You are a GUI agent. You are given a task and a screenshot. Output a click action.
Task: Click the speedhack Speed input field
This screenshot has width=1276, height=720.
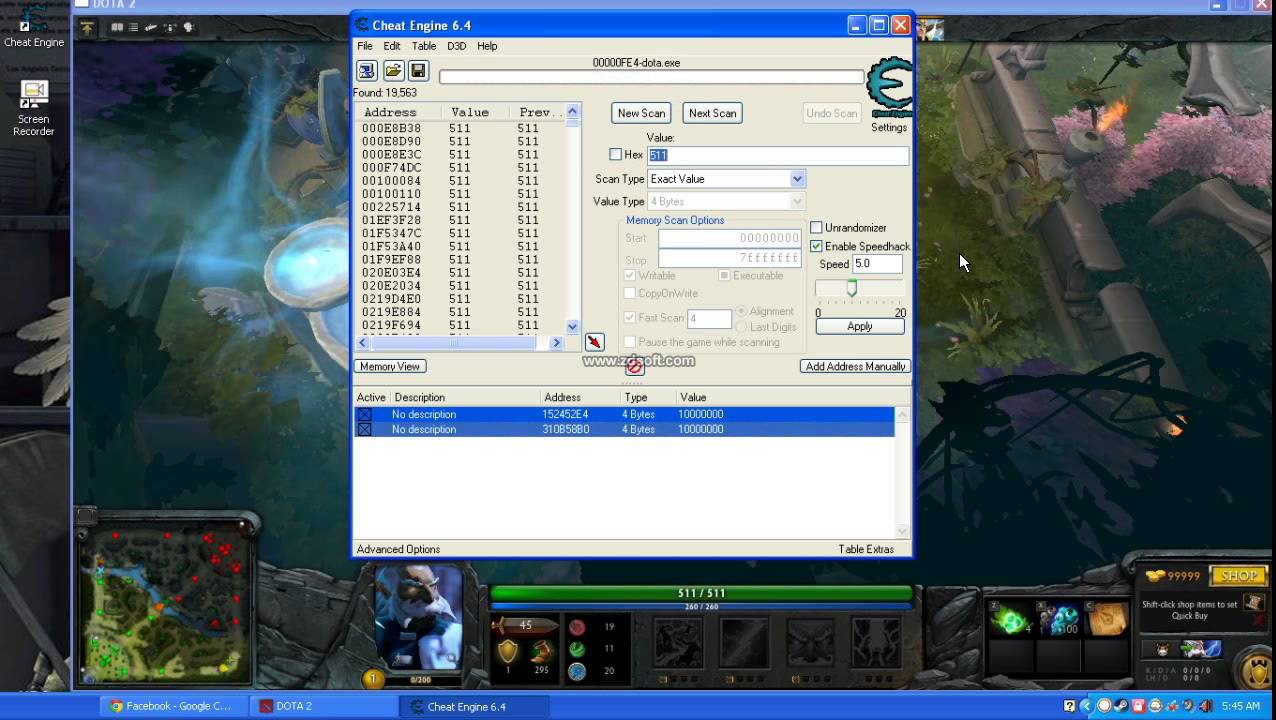(x=877, y=264)
